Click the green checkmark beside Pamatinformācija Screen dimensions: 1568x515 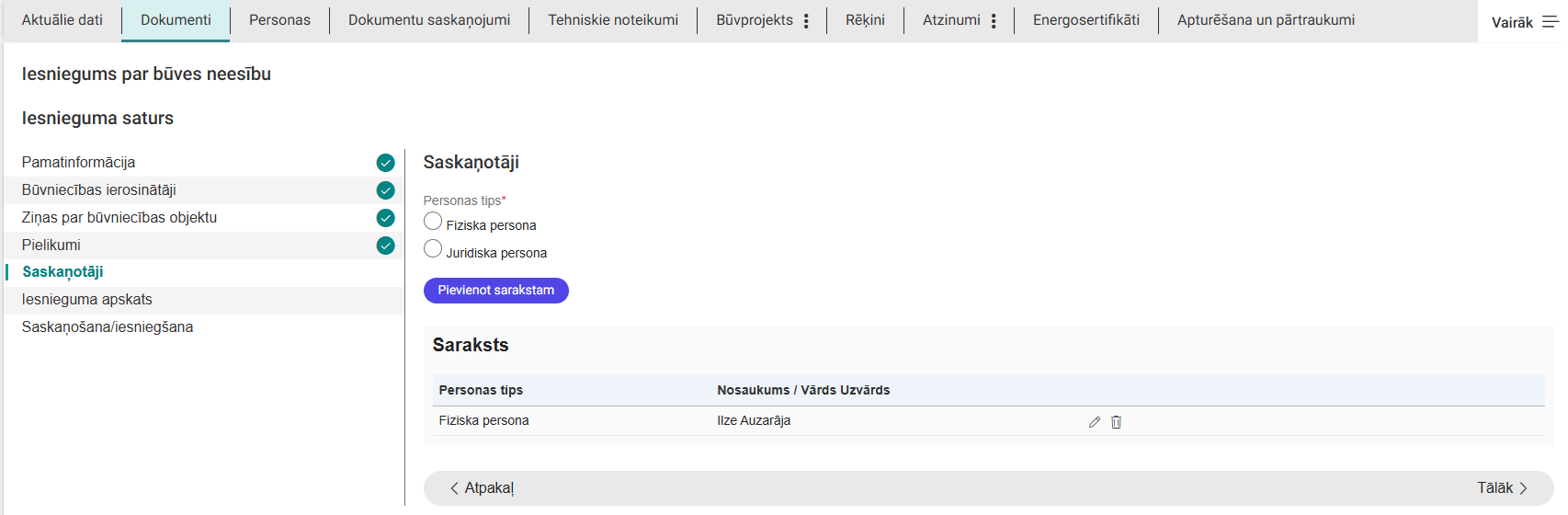click(x=385, y=163)
